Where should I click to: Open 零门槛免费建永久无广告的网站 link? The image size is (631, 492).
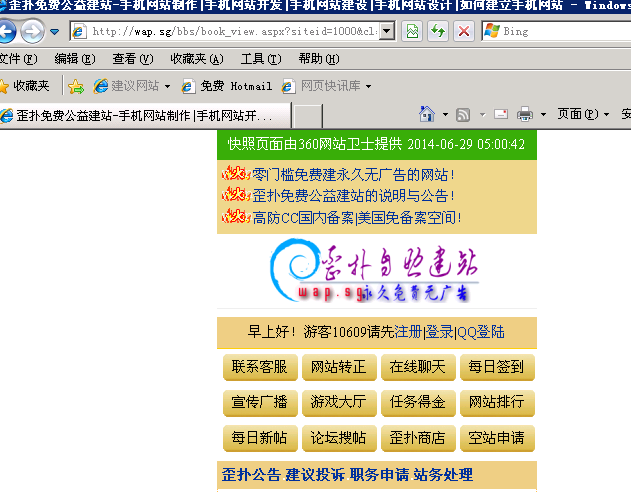click(x=354, y=175)
